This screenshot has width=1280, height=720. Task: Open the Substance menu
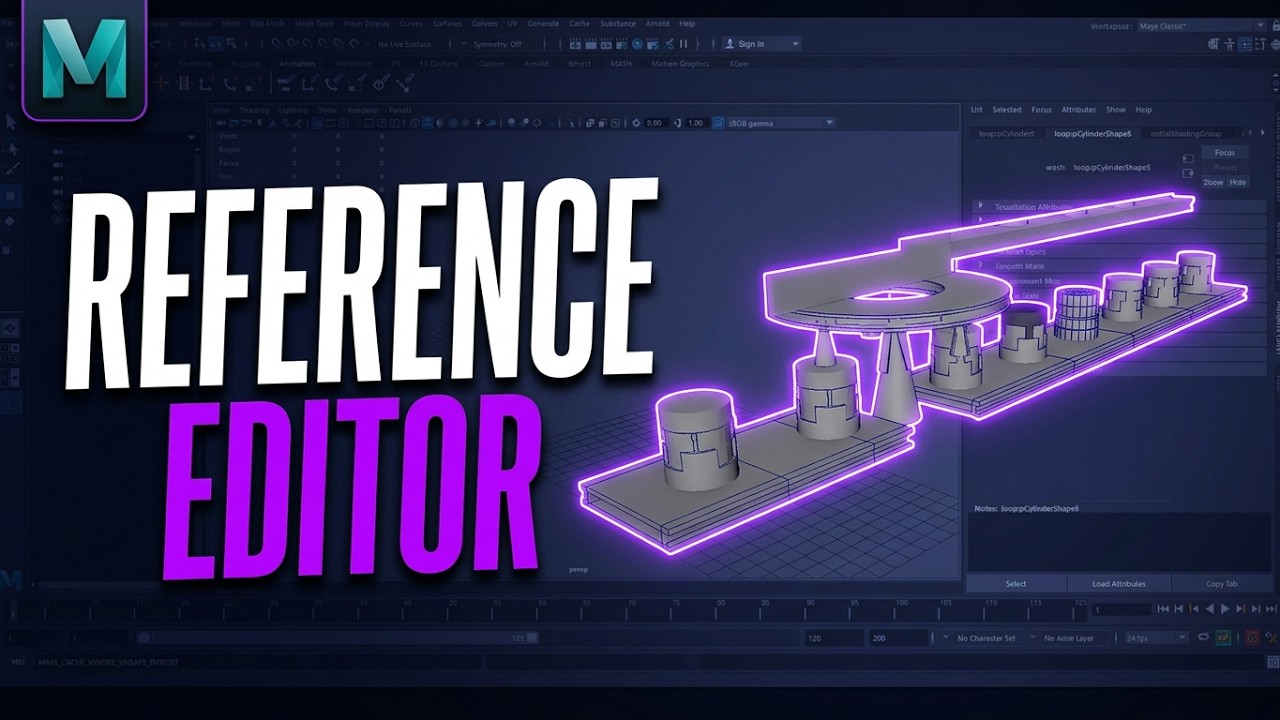[x=618, y=23]
